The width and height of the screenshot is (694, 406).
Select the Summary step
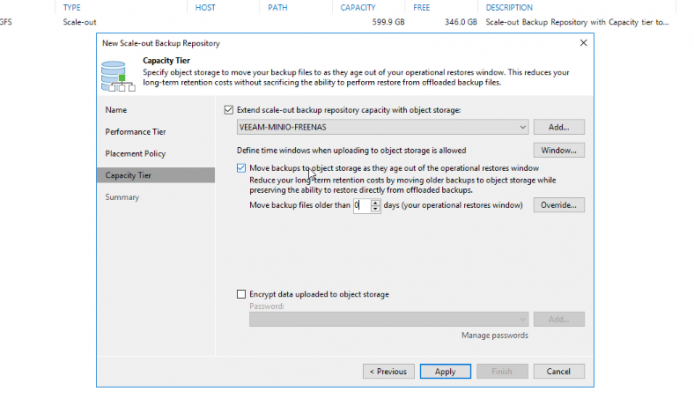(x=122, y=197)
